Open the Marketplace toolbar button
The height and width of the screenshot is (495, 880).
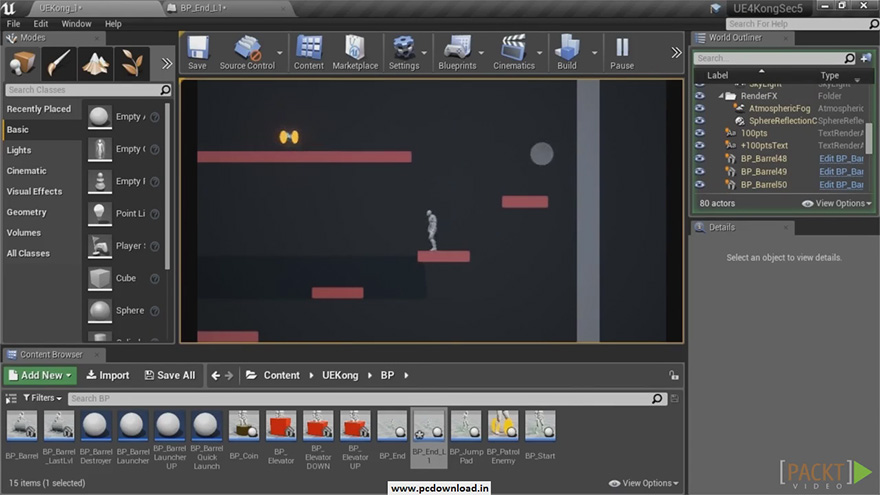(x=355, y=53)
